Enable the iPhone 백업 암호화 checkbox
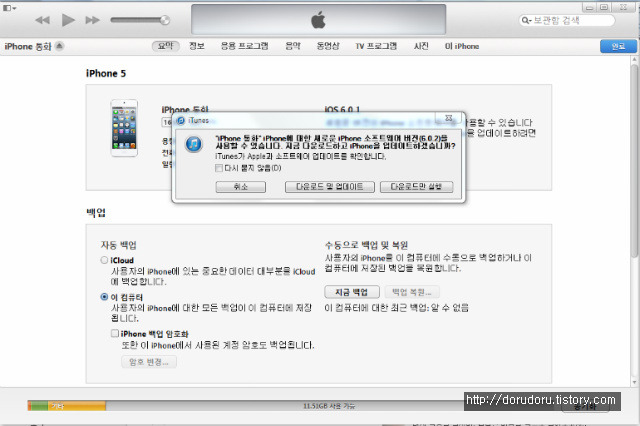Screen dimensions: 640x426 click(115, 333)
